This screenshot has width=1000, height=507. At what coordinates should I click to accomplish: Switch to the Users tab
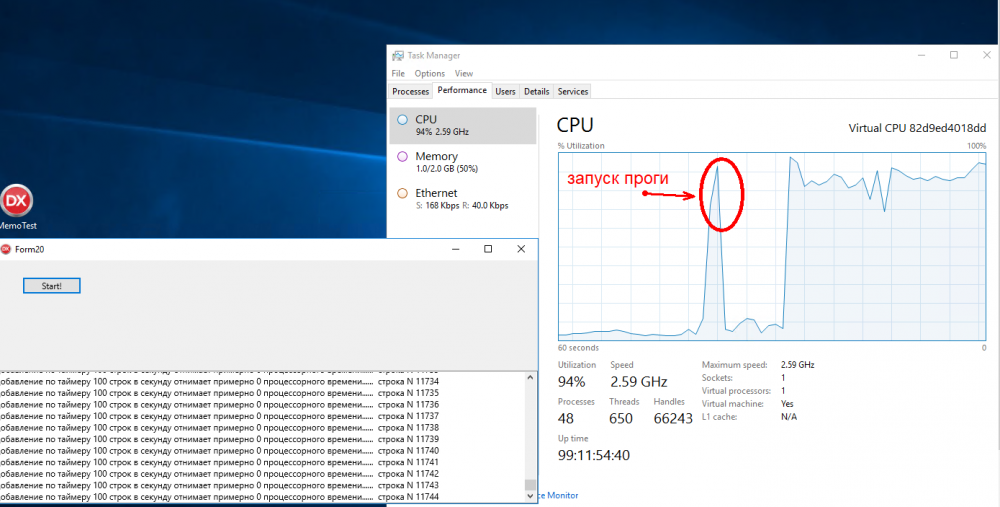505,91
